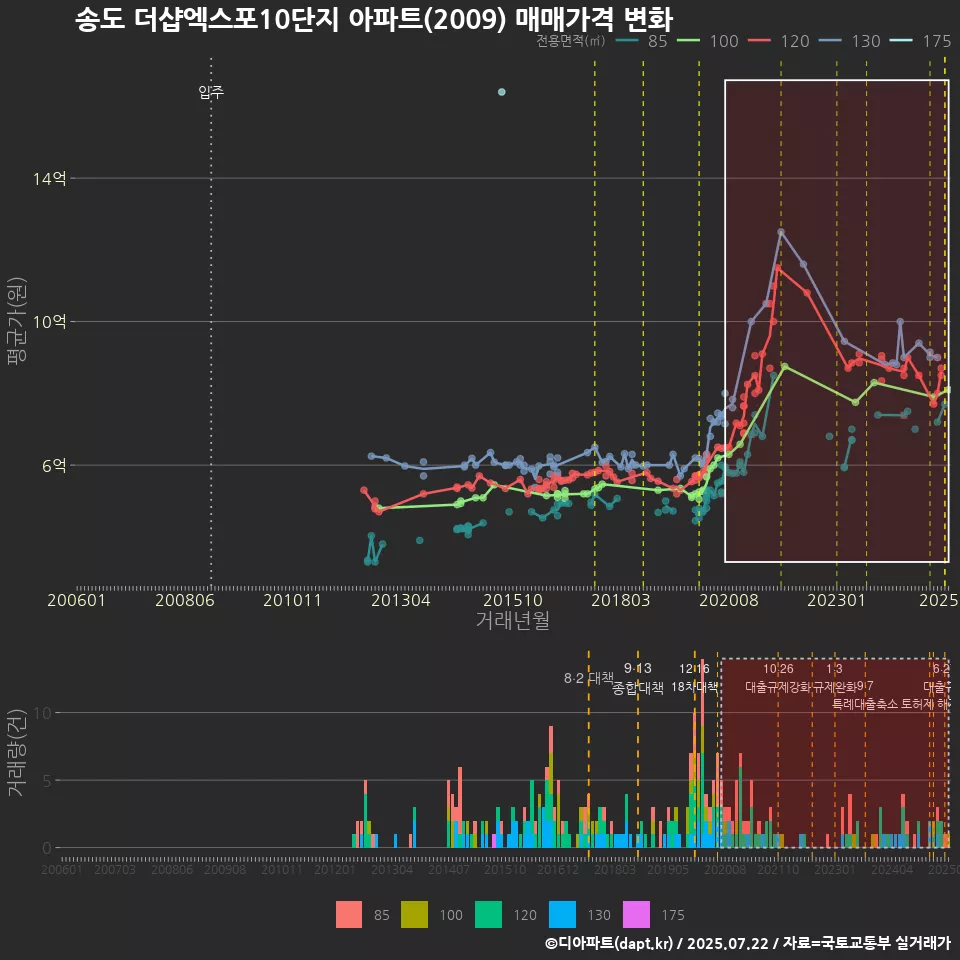
Task: Click the 201304 label on volume chart
Action: [392, 869]
